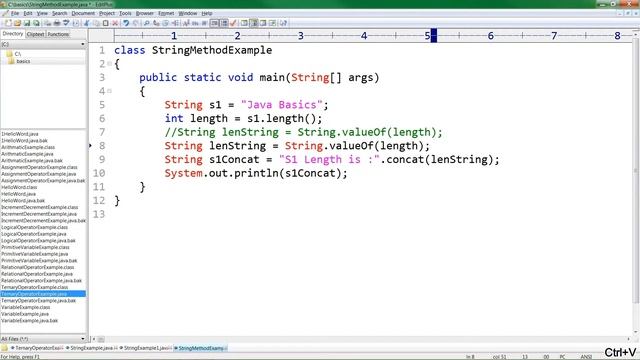Click the column marker on the ruler

(x=434, y=36)
